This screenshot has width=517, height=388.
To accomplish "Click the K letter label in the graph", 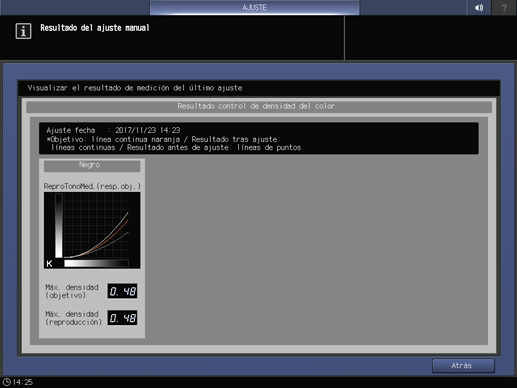I will [49, 264].
